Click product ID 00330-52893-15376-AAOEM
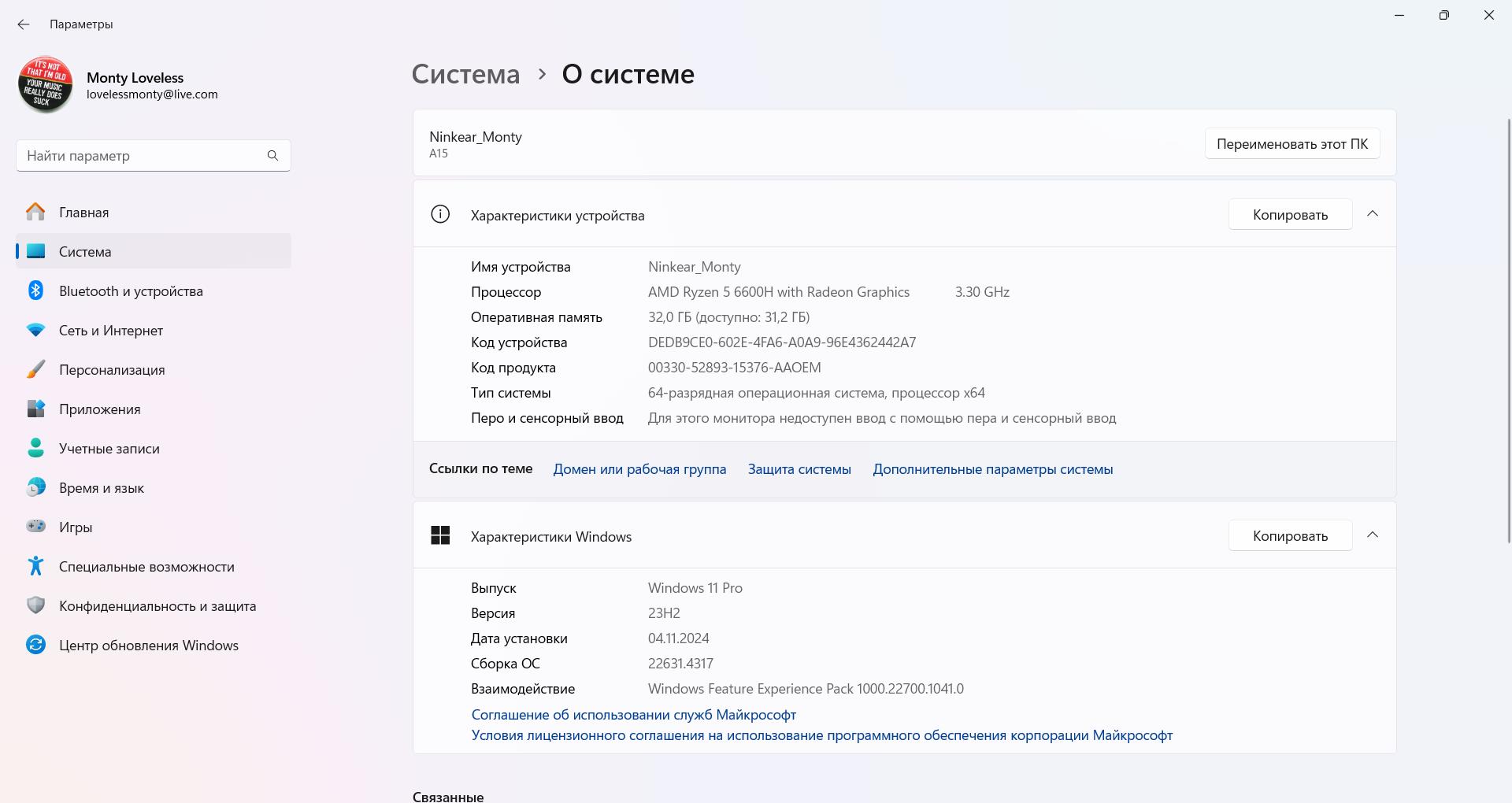 coord(735,368)
